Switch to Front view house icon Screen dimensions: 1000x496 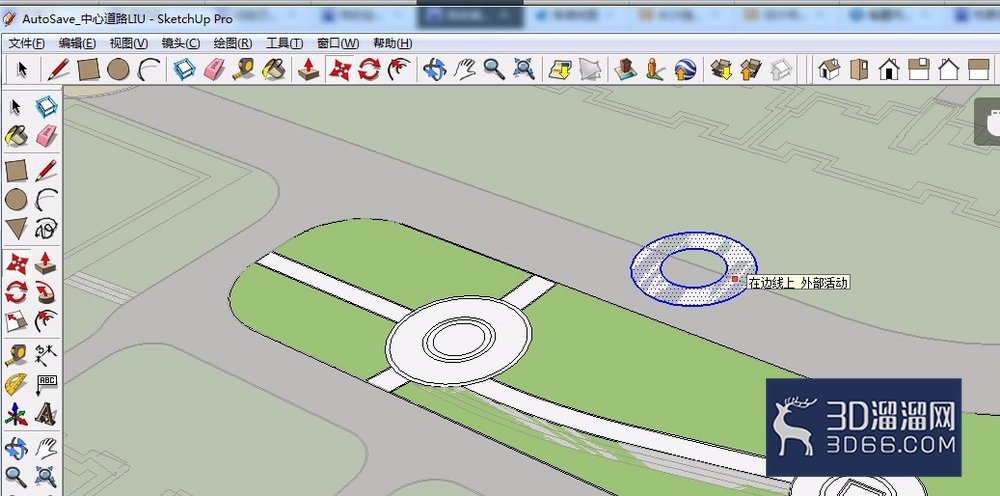point(888,69)
